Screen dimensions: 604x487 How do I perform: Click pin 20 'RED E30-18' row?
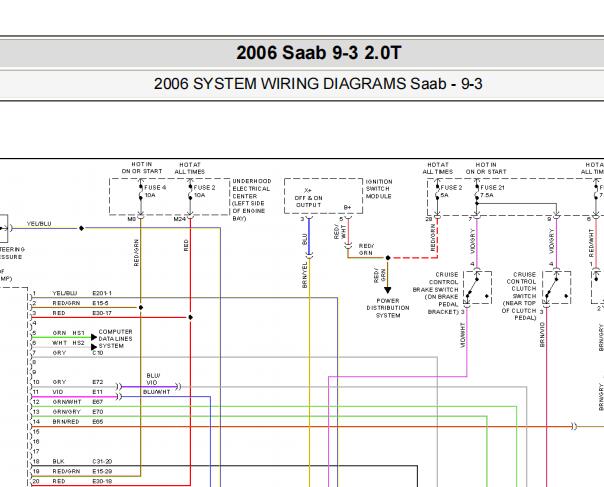point(72,482)
